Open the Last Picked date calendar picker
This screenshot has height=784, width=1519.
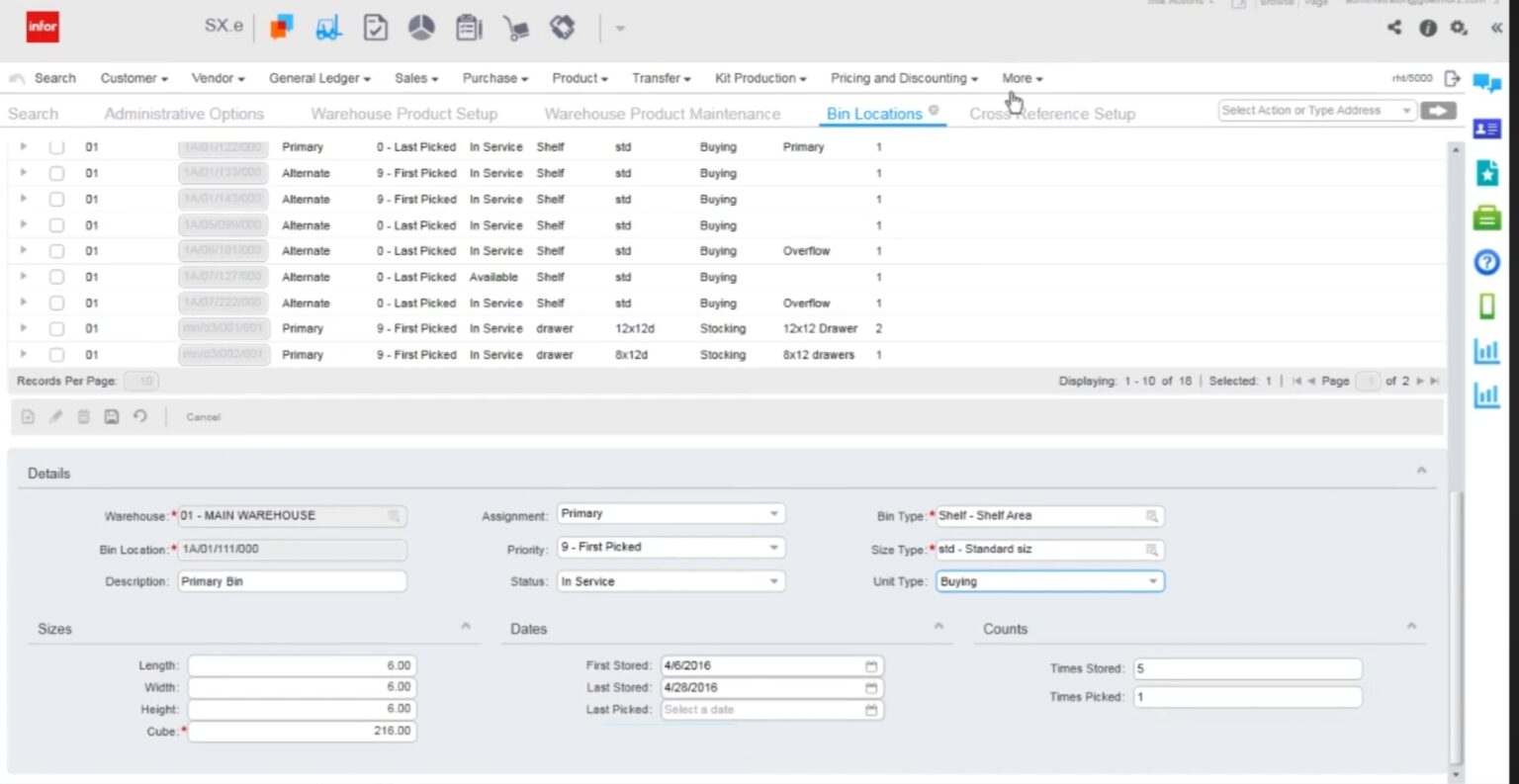tap(870, 709)
